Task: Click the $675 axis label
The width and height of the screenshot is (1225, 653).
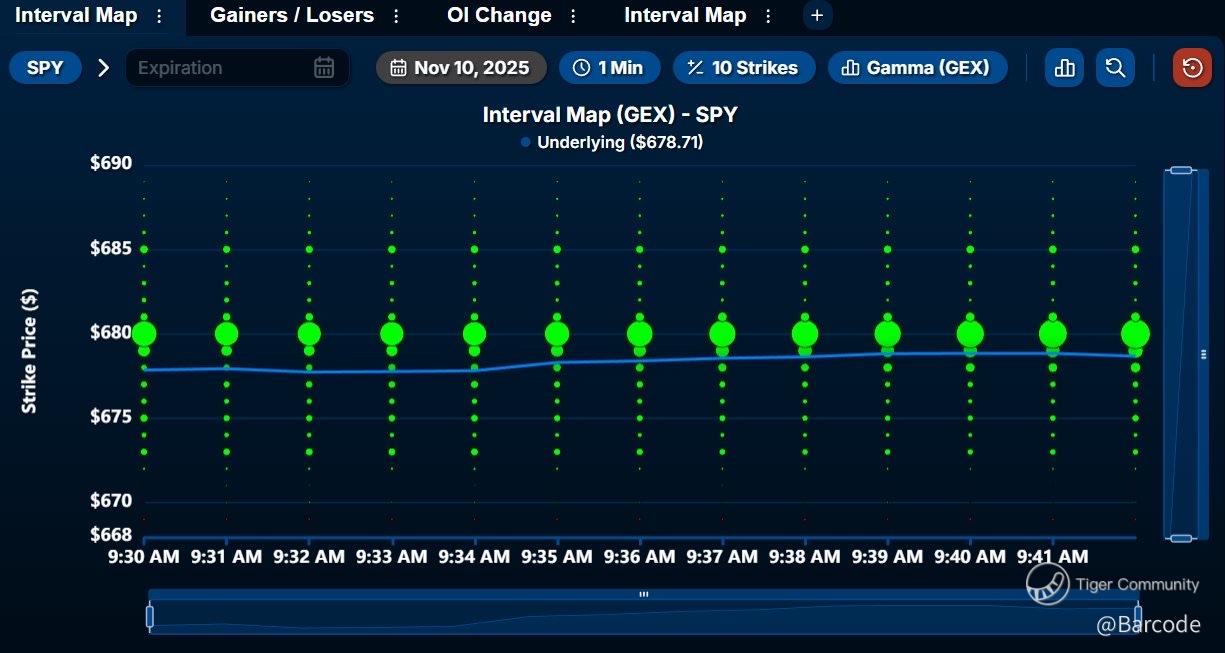Action: tap(111, 416)
